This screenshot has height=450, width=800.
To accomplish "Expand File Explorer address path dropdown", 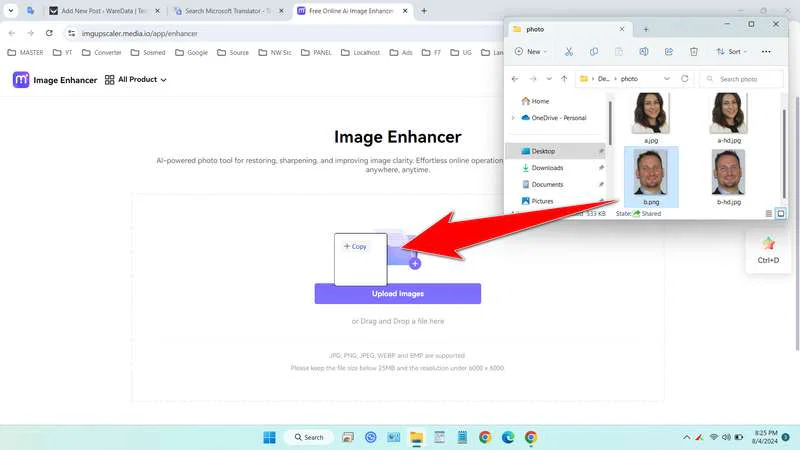I will tap(667, 79).
